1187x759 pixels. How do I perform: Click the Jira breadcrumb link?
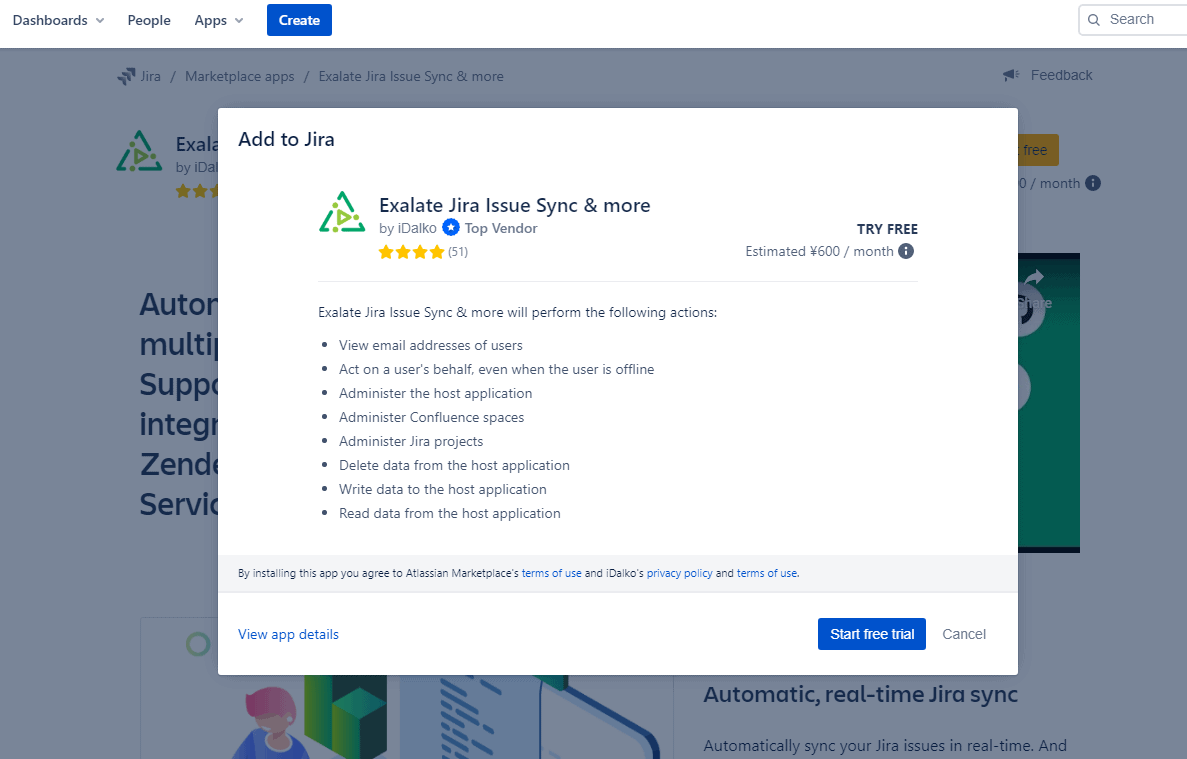click(151, 76)
